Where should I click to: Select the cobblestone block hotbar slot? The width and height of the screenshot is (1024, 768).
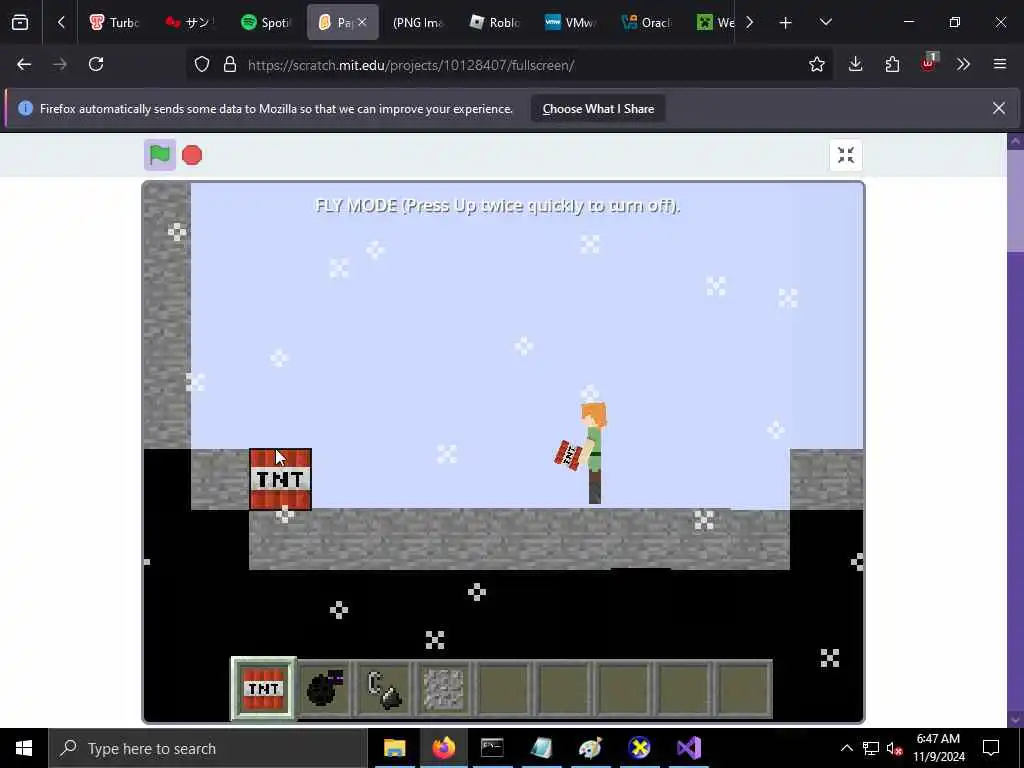tap(444, 689)
